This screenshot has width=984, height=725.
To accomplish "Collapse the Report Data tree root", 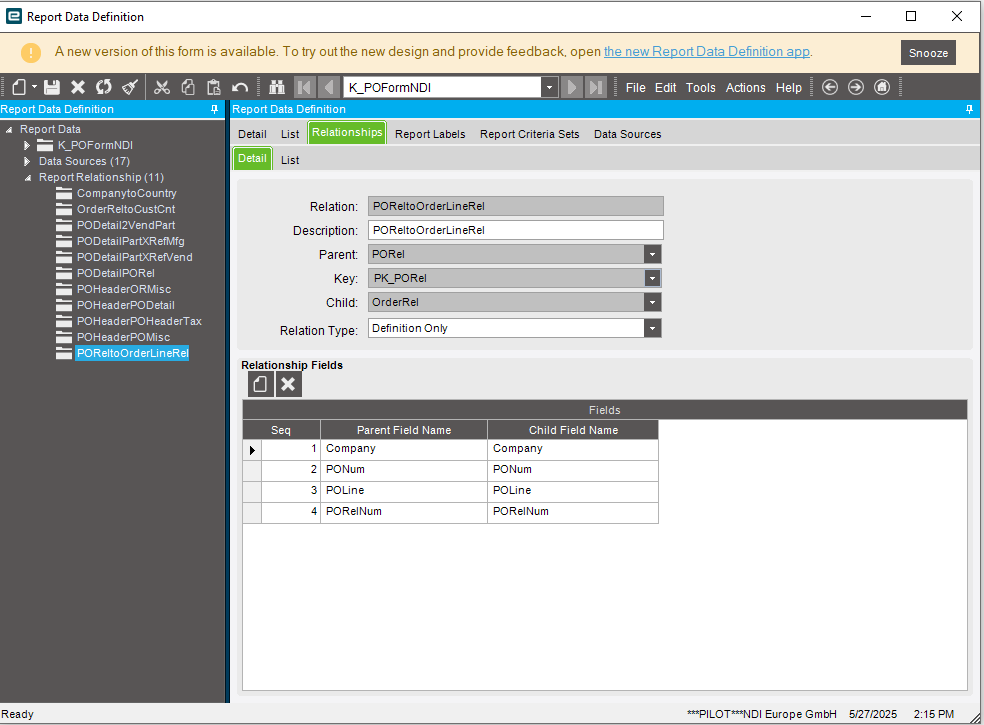I will click(9, 129).
